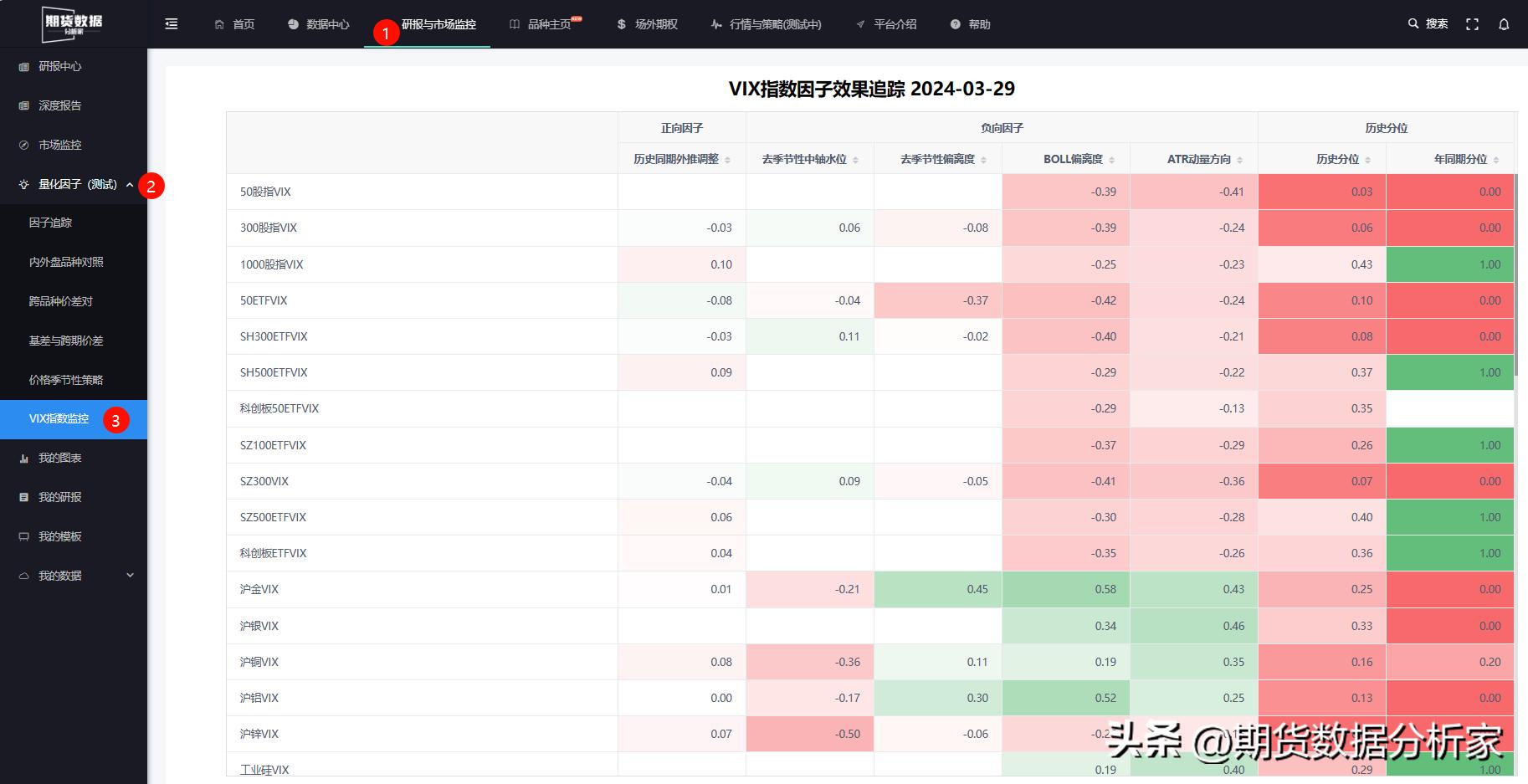
Task: Click the 帮助 question mark icon
Action: [953, 23]
